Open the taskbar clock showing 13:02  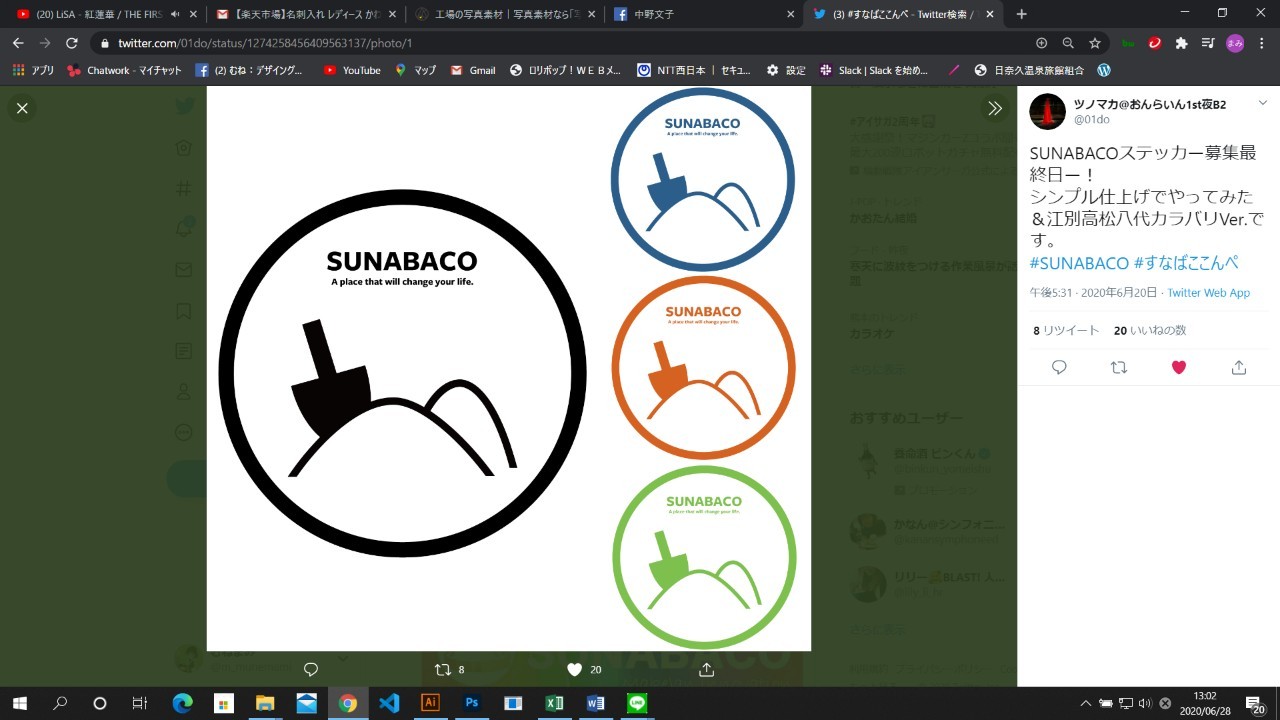[x=1205, y=703]
